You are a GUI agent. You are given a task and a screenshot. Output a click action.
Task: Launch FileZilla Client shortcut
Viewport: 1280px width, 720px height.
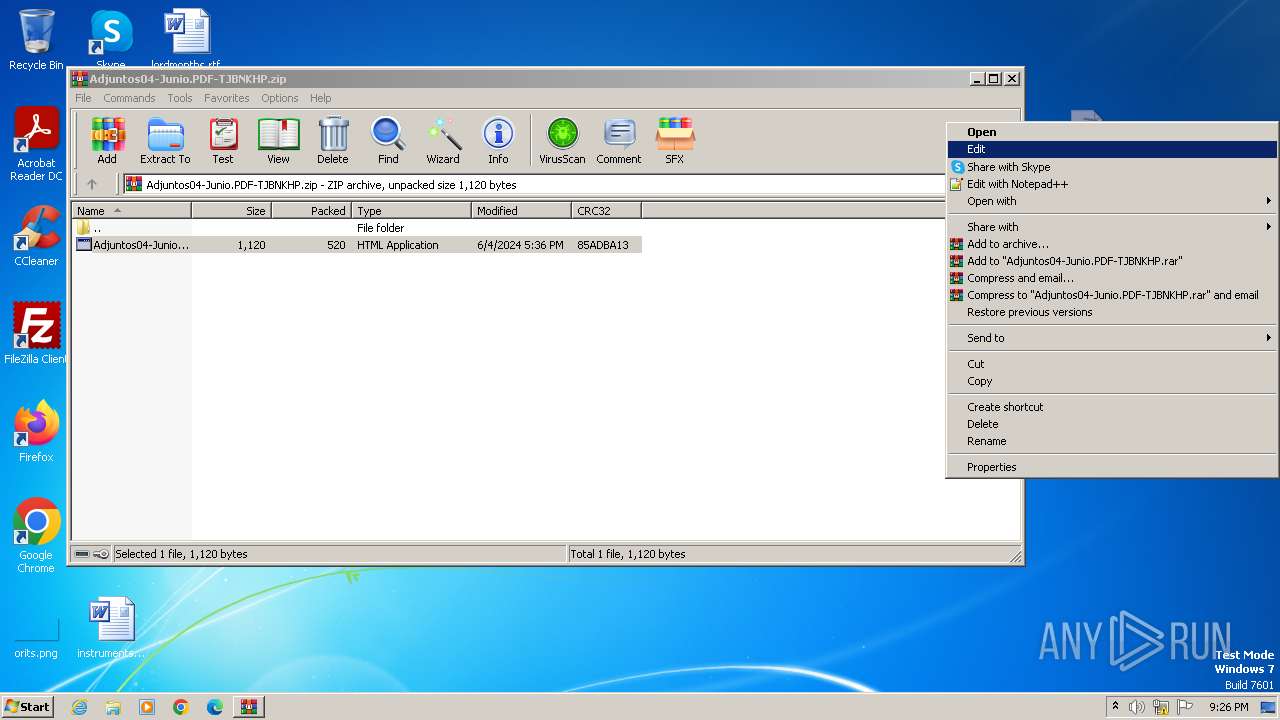[36, 333]
